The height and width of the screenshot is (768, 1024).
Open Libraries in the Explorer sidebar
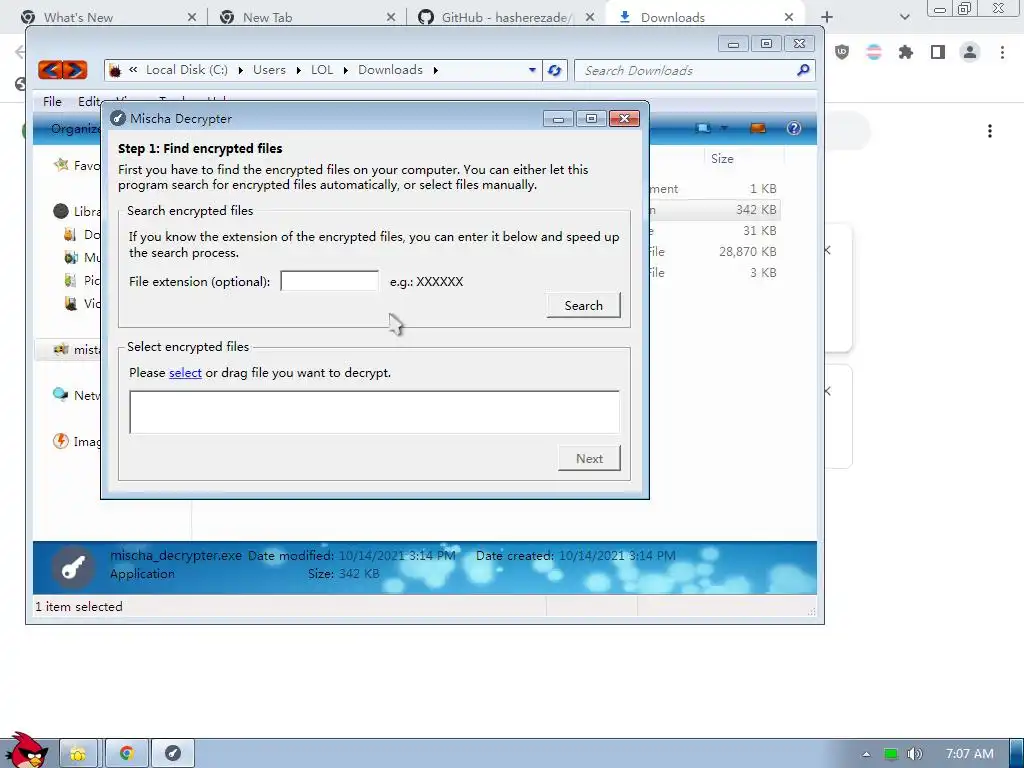[x=77, y=211]
